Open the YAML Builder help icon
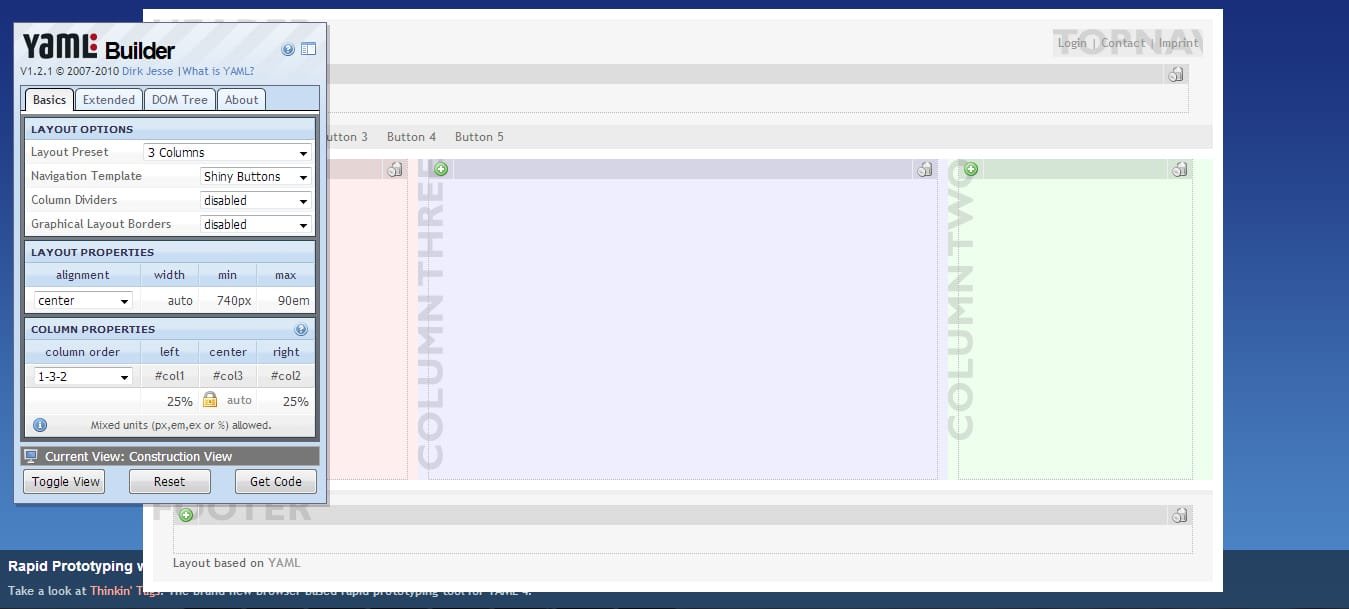This screenshot has height=609, width=1349. [288, 49]
